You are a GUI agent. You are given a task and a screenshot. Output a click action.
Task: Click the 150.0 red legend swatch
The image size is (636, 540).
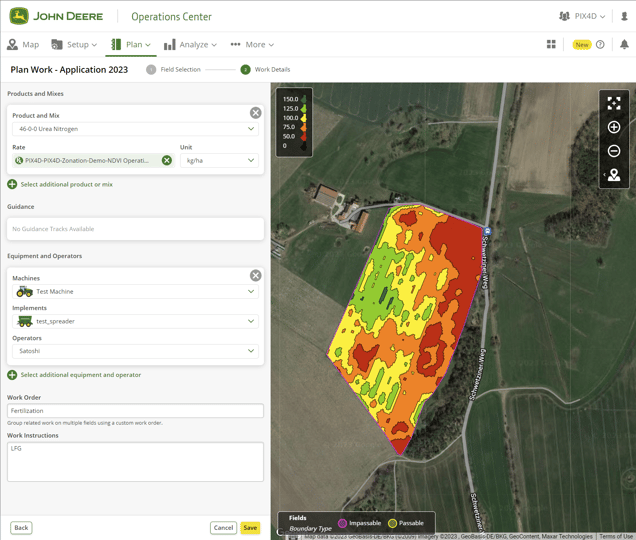[303, 100]
